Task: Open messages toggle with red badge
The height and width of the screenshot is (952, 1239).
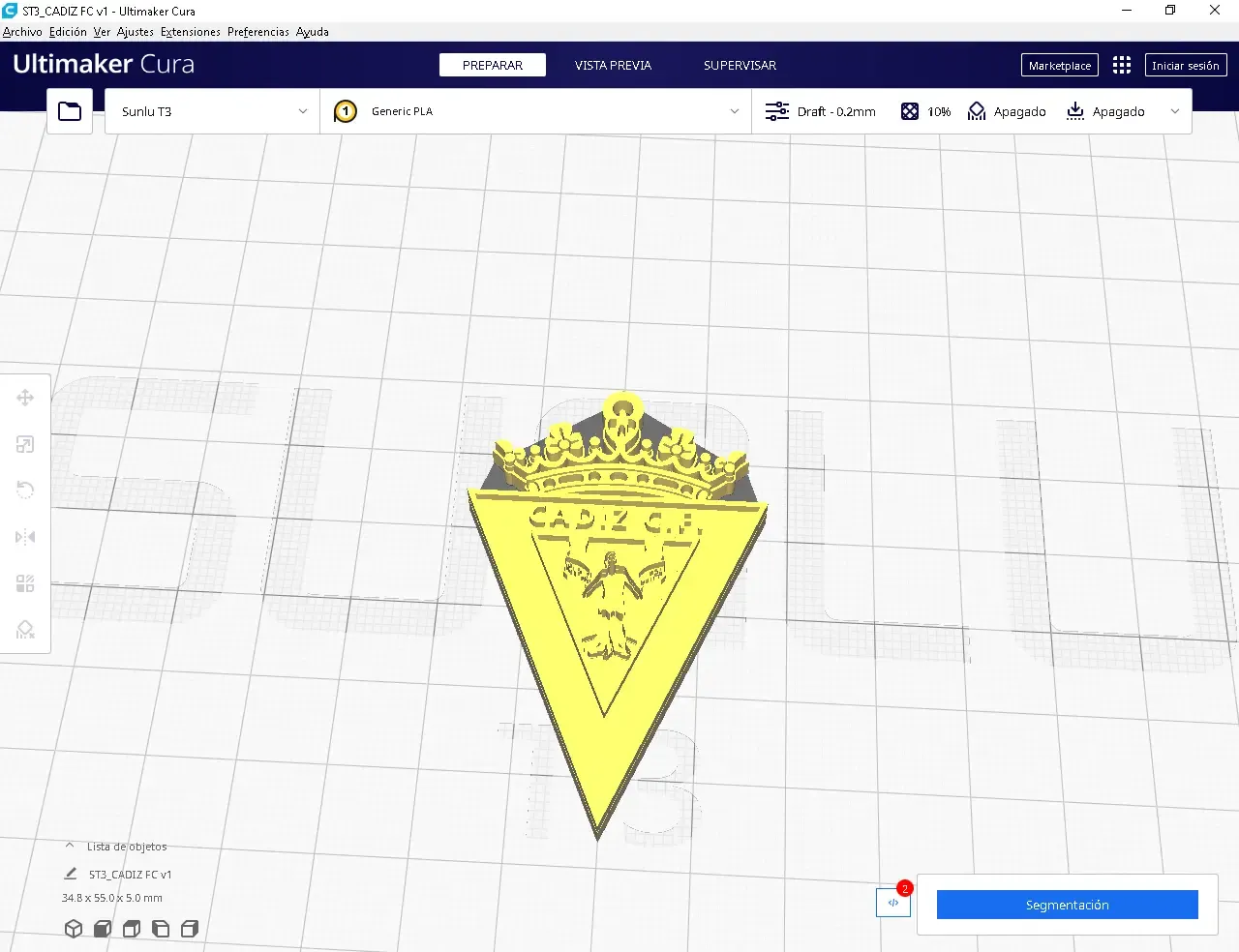Action: click(893, 903)
